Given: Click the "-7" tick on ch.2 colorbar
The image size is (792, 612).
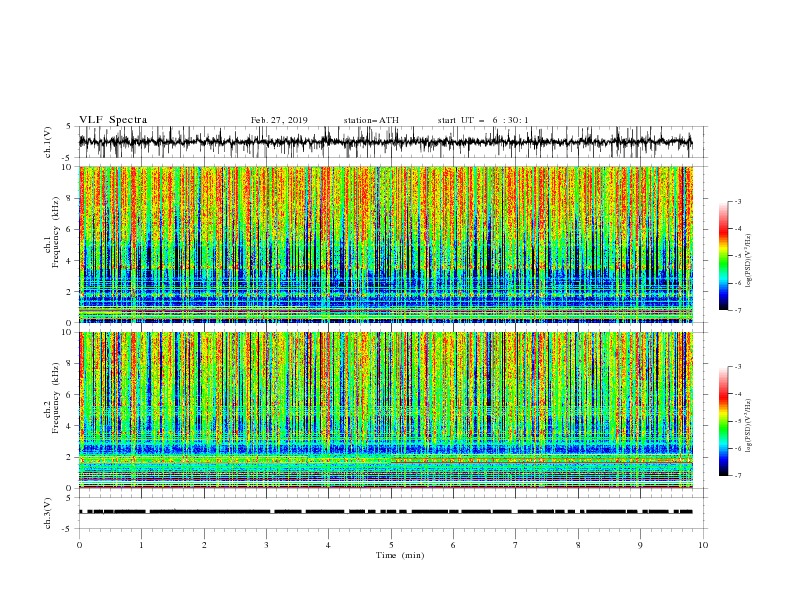Looking at the screenshot, I should pyautogui.click(x=737, y=475).
